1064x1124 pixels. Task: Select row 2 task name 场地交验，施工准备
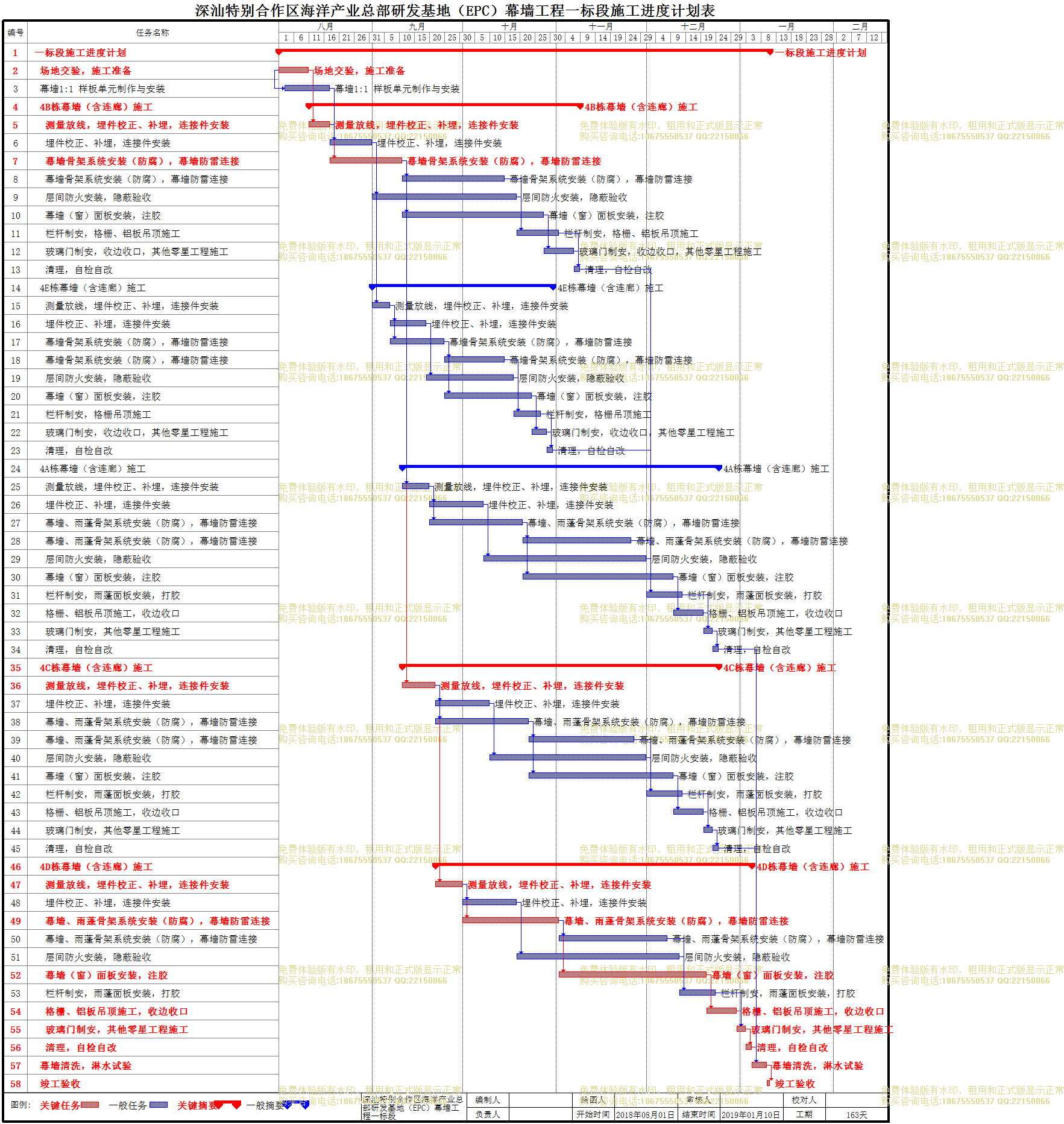tap(86, 71)
